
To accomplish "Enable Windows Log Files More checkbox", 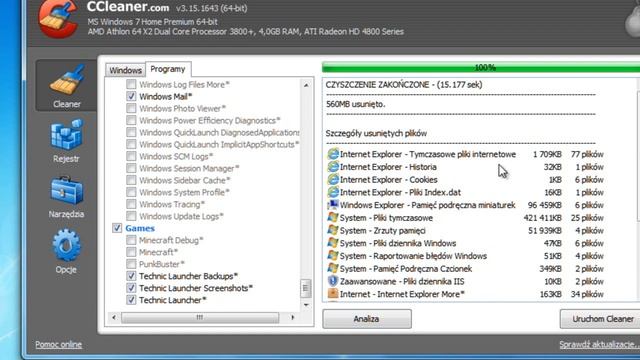I will pos(131,84).
